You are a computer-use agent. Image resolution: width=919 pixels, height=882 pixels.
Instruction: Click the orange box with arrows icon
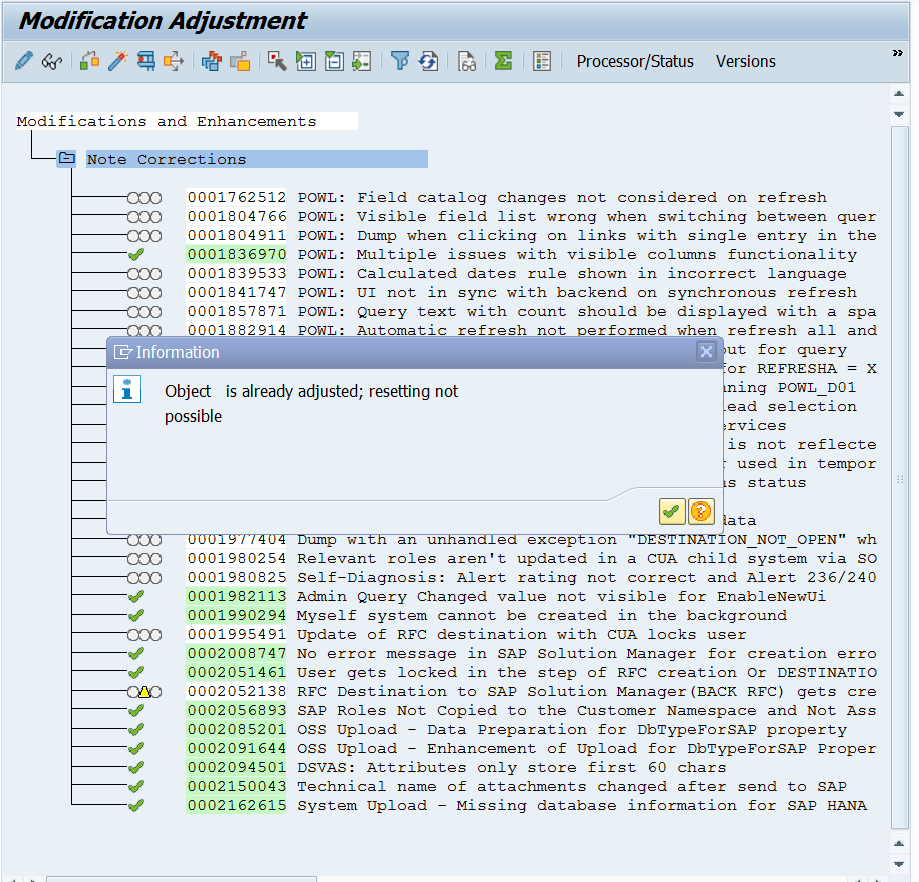[x=174, y=61]
